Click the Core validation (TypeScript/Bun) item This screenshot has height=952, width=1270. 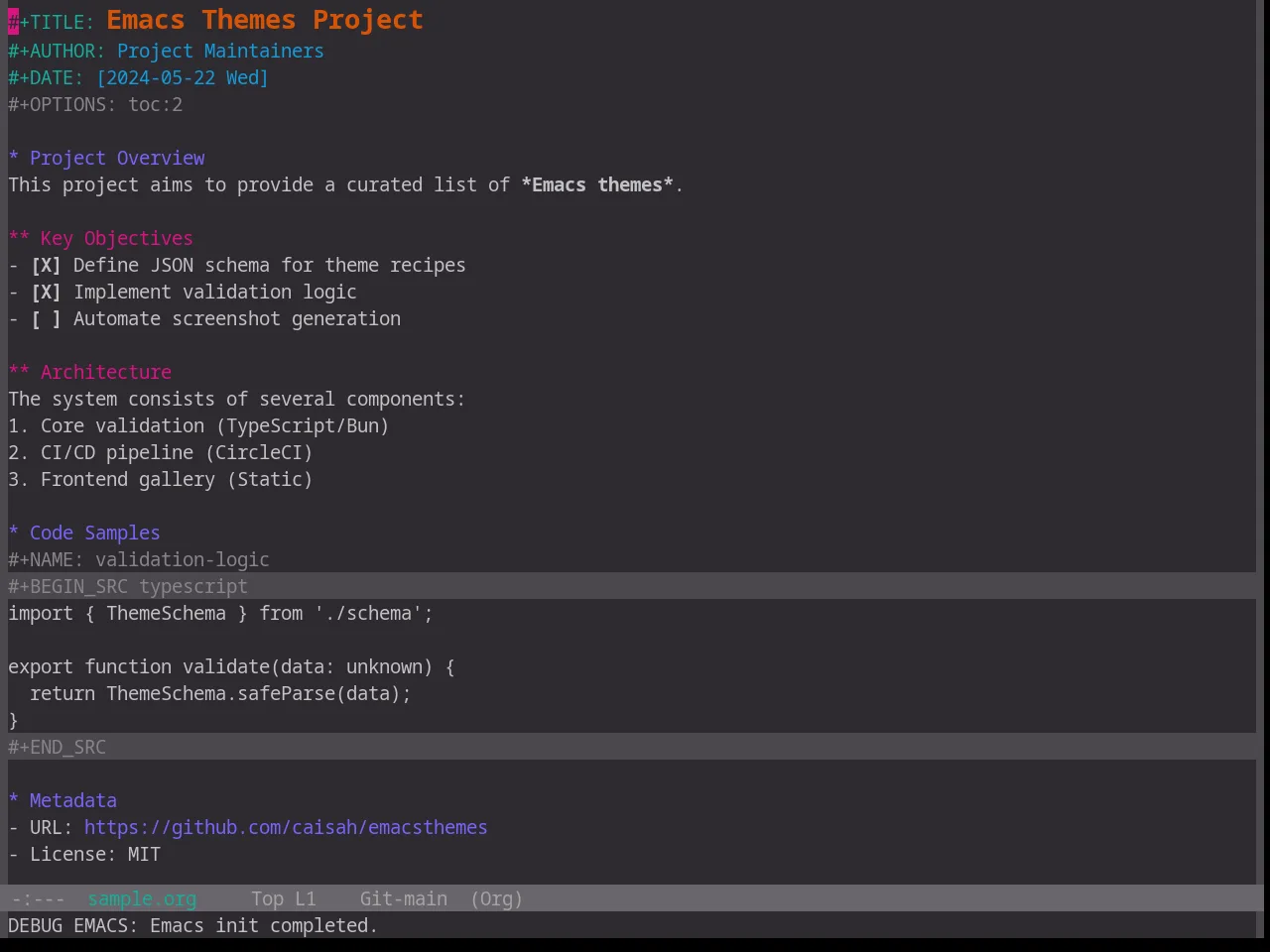(x=198, y=426)
